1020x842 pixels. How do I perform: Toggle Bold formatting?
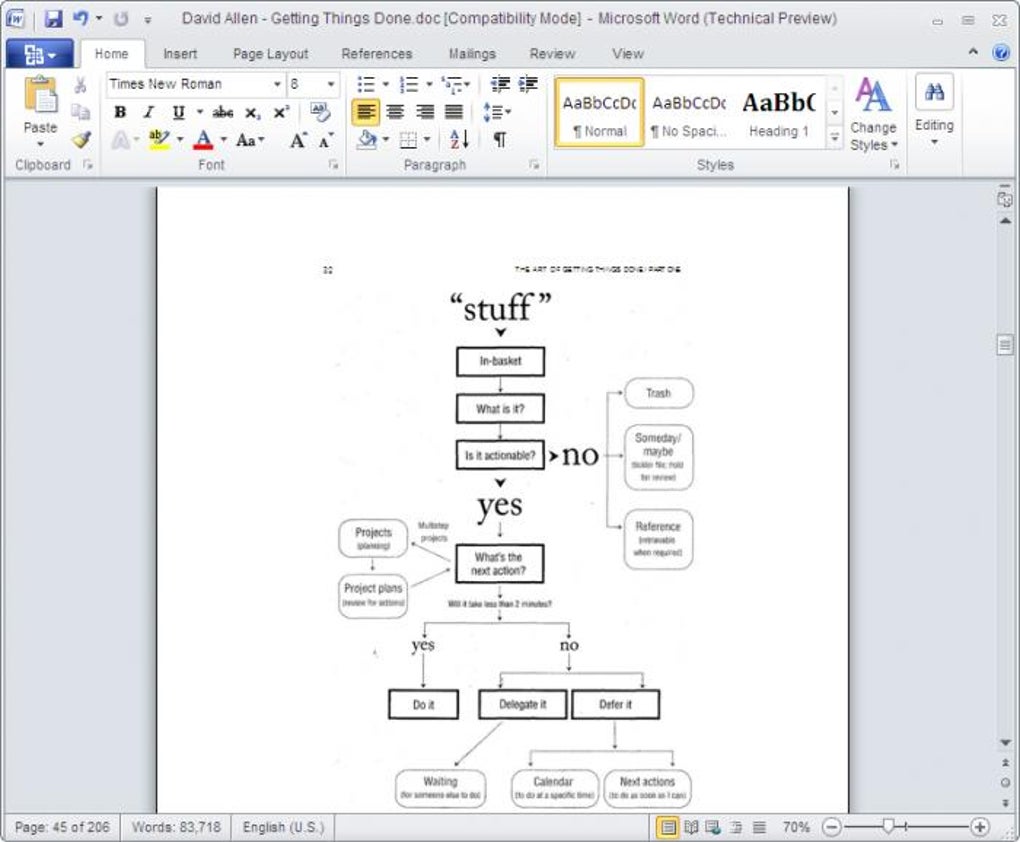120,112
